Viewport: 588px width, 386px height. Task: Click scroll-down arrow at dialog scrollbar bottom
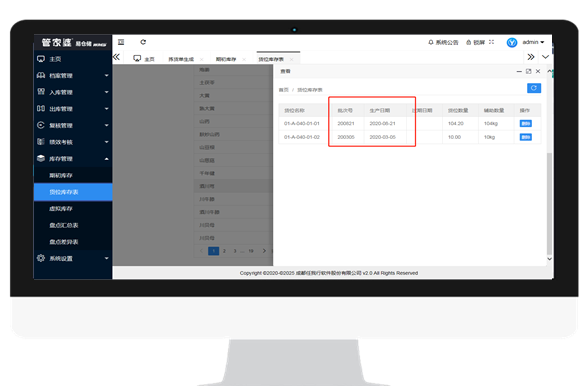click(549, 258)
